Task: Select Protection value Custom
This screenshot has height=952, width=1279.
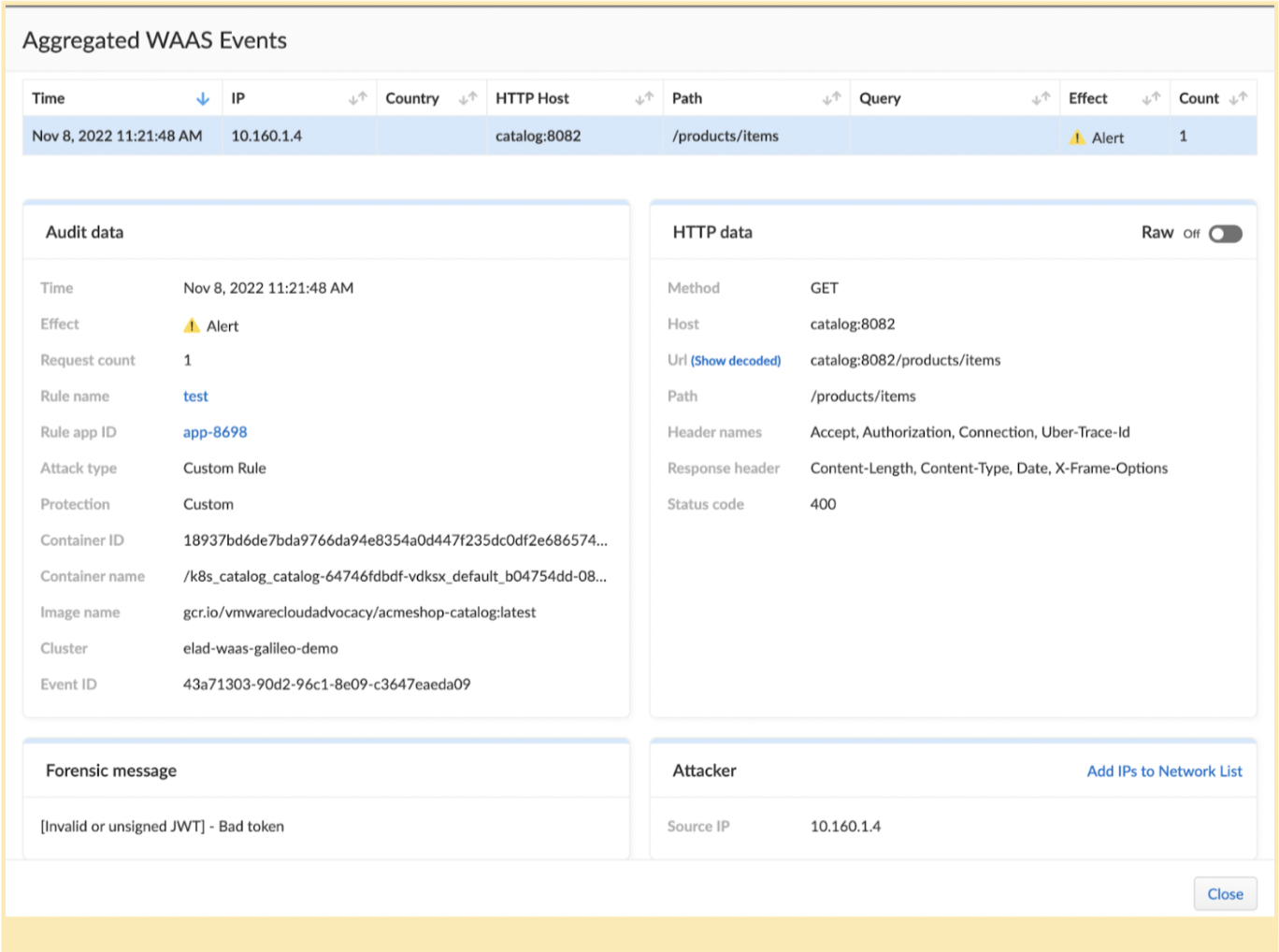Action: pos(208,504)
